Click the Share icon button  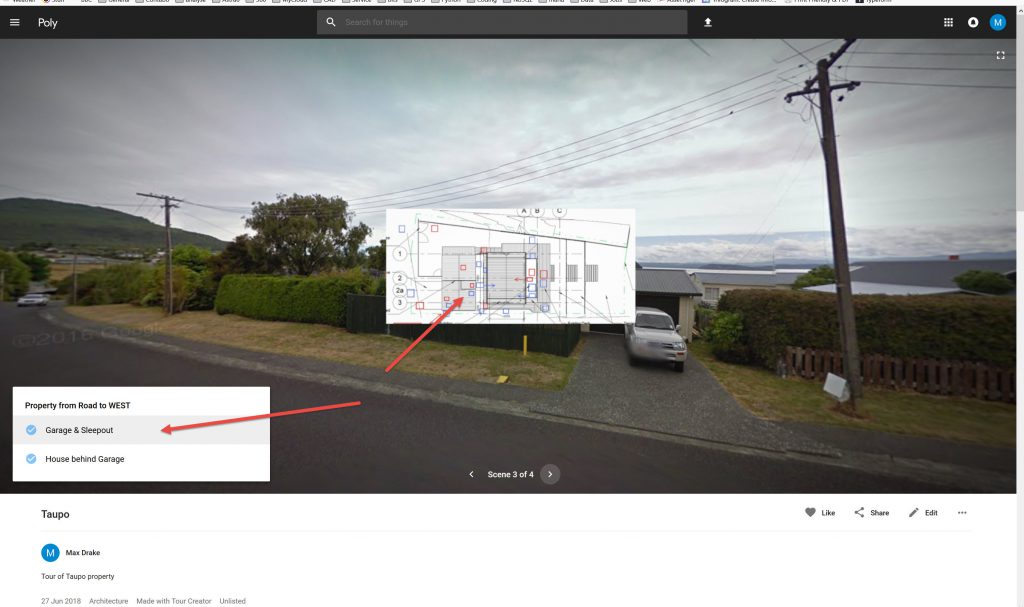point(871,512)
